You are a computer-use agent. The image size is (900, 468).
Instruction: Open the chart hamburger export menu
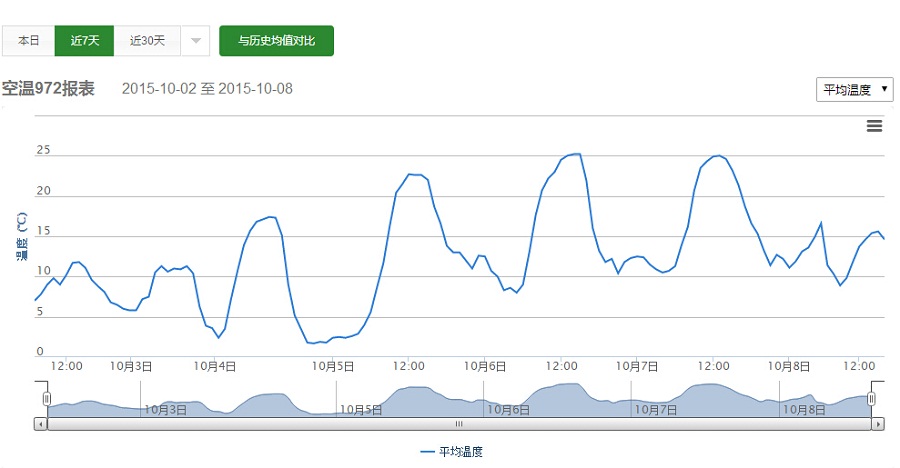click(874, 125)
